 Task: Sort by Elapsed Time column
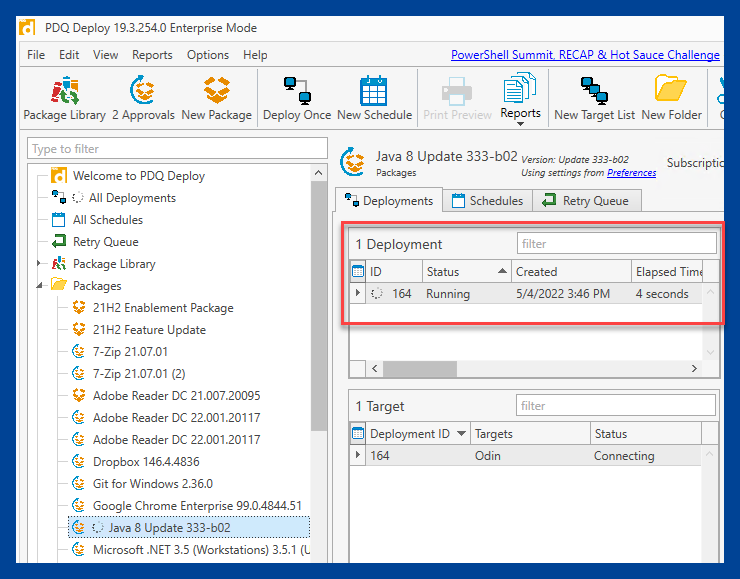pos(667,271)
